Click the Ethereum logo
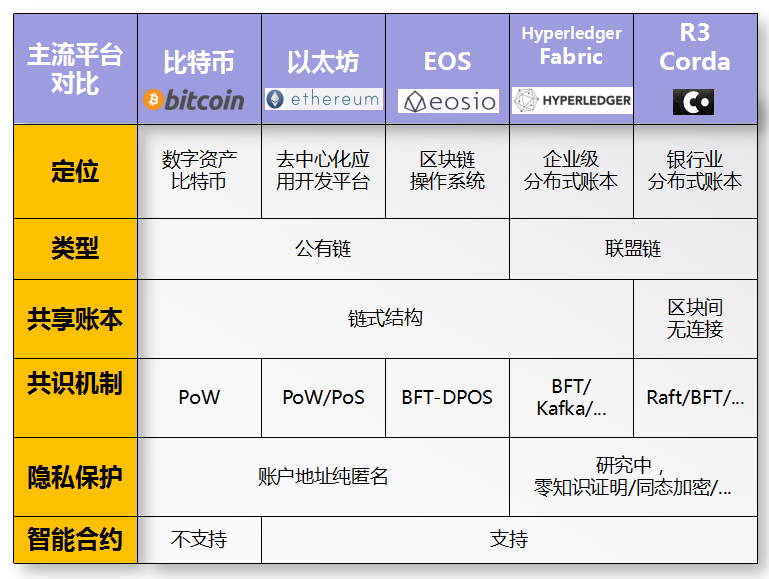This screenshot has height=579, width=769. pos(323,99)
